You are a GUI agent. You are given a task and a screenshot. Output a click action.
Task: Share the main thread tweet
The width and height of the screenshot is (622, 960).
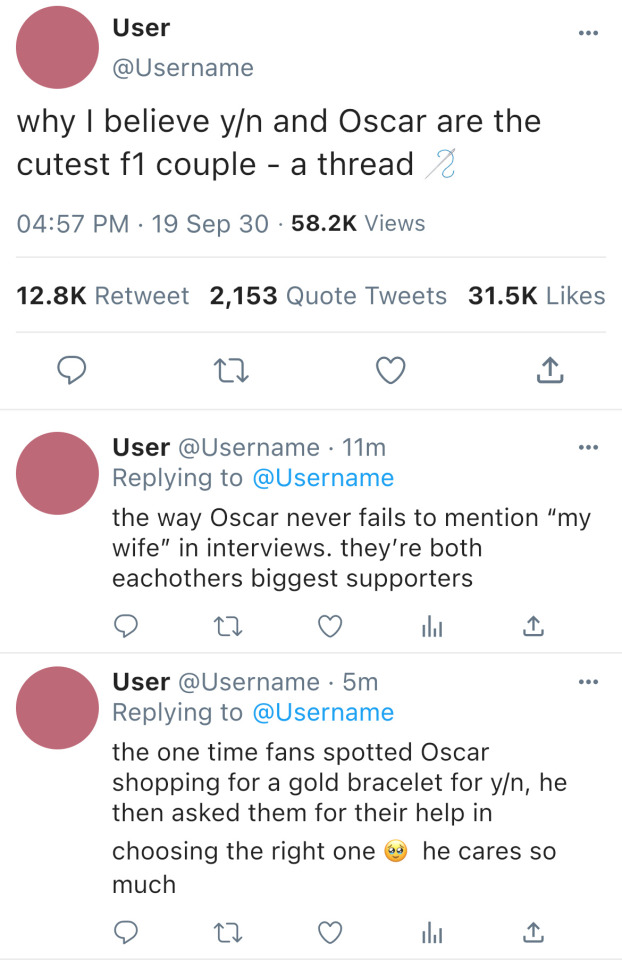550,371
